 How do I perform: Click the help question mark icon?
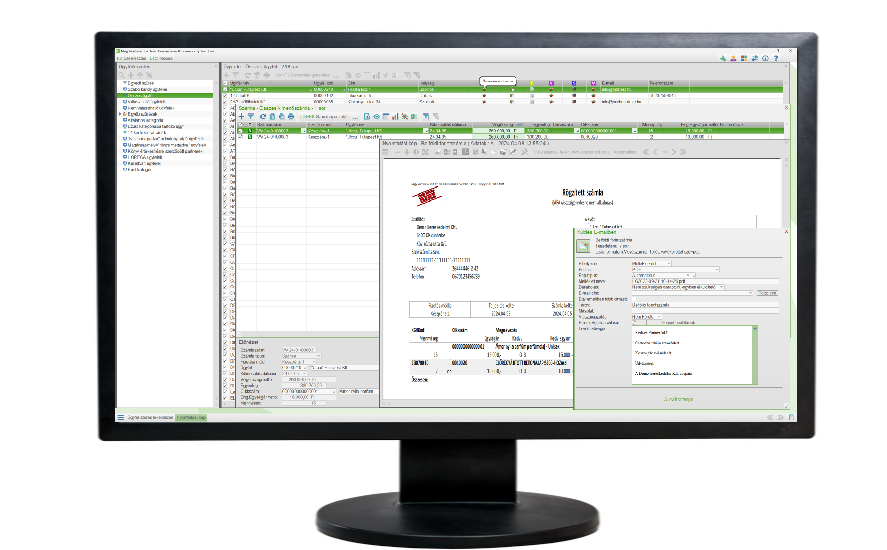[x=775, y=59]
